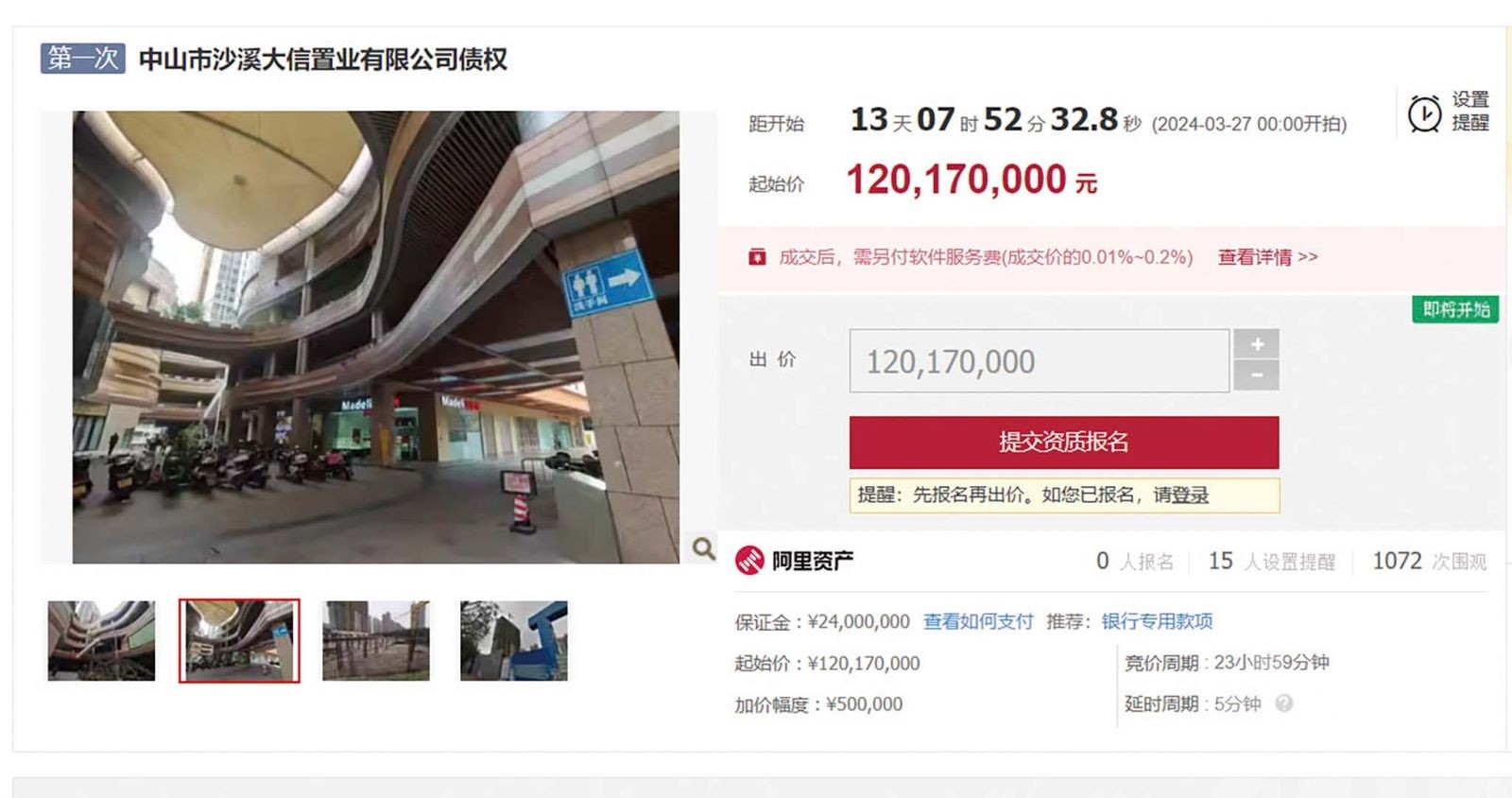Image resolution: width=1512 pixels, height=798 pixels.
Task: Select the third thumbnail with trees
Action: click(x=376, y=640)
